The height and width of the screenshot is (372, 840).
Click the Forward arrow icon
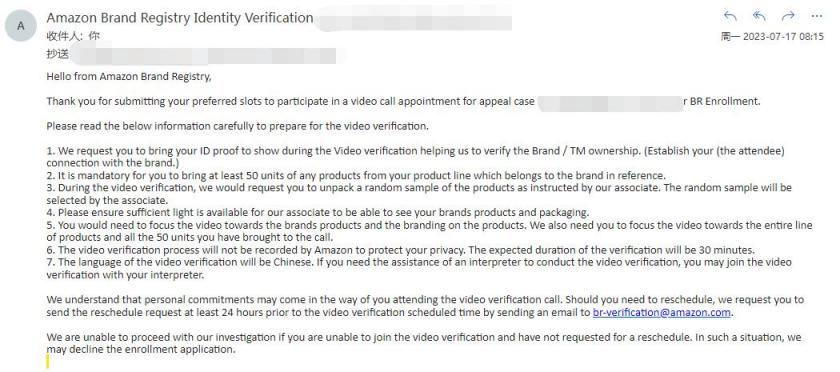click(788, 16)
